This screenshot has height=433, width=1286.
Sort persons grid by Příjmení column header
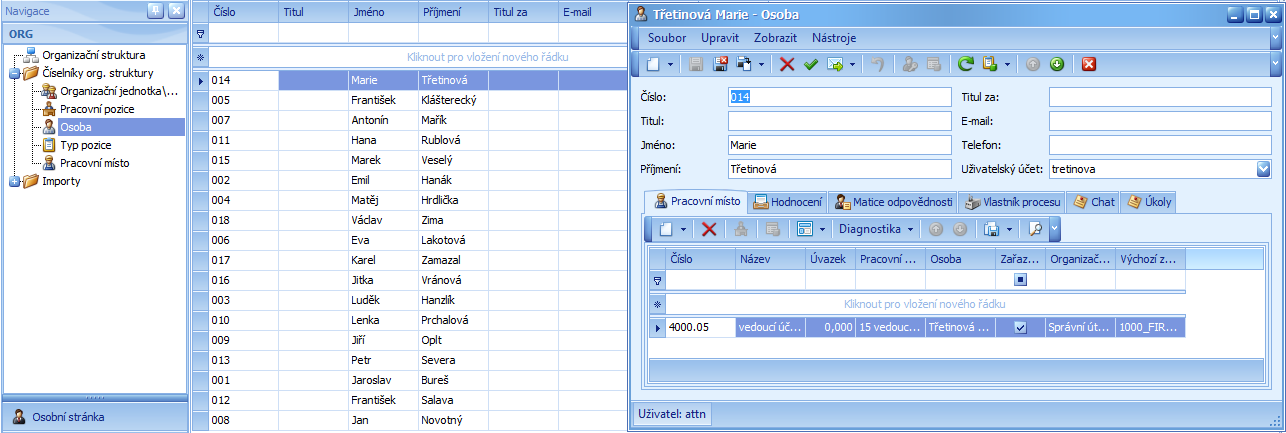coord(453,12)
